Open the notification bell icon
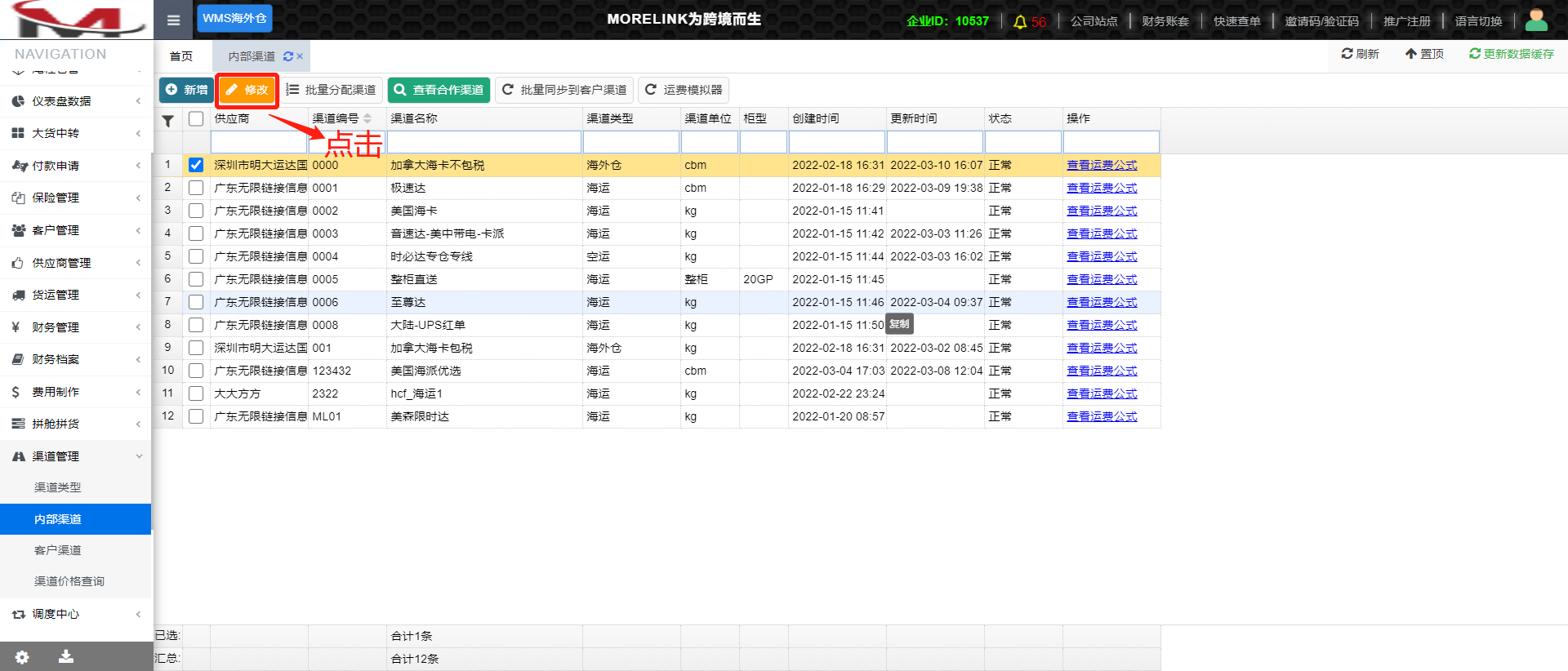 [x=1020, y=22]
